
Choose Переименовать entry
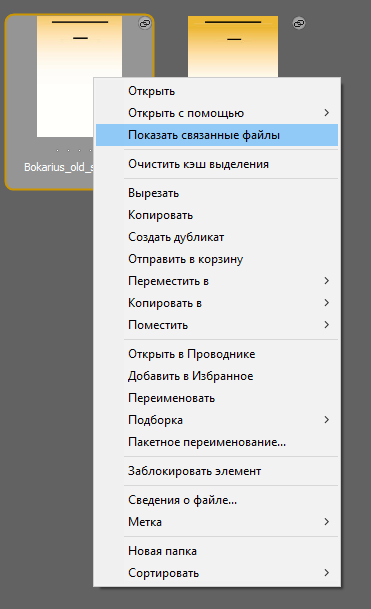(217, 398)
